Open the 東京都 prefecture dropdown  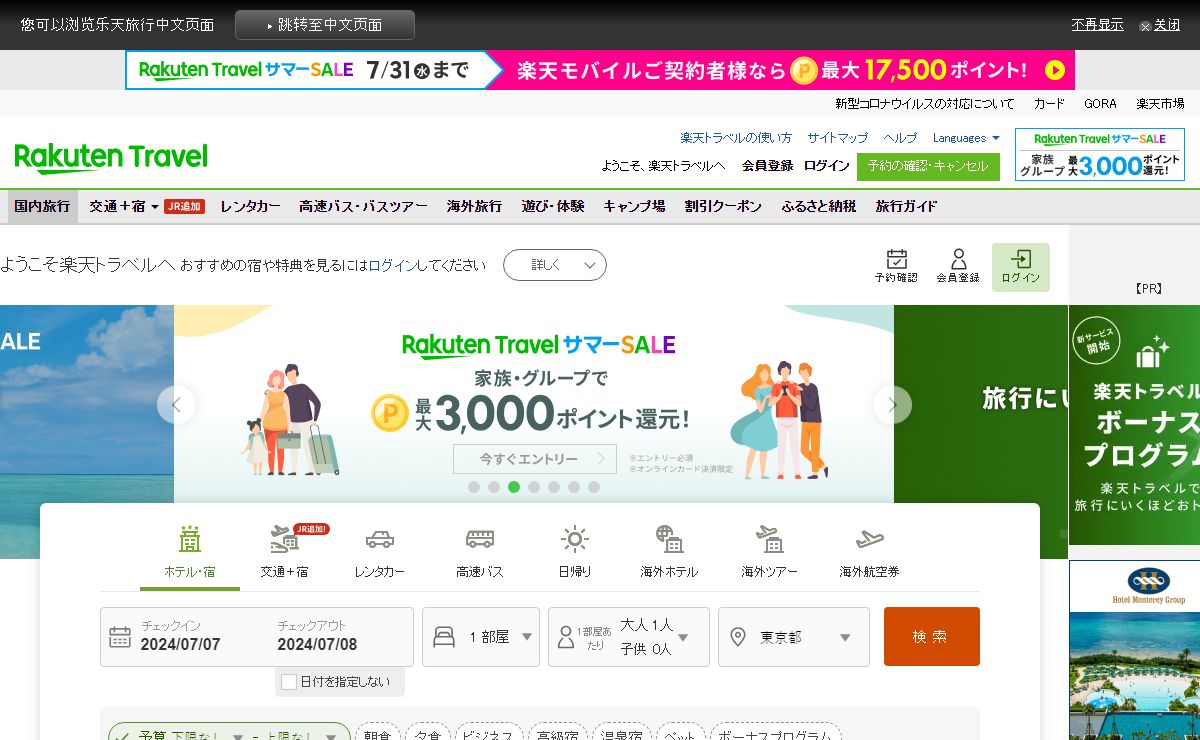794,637
